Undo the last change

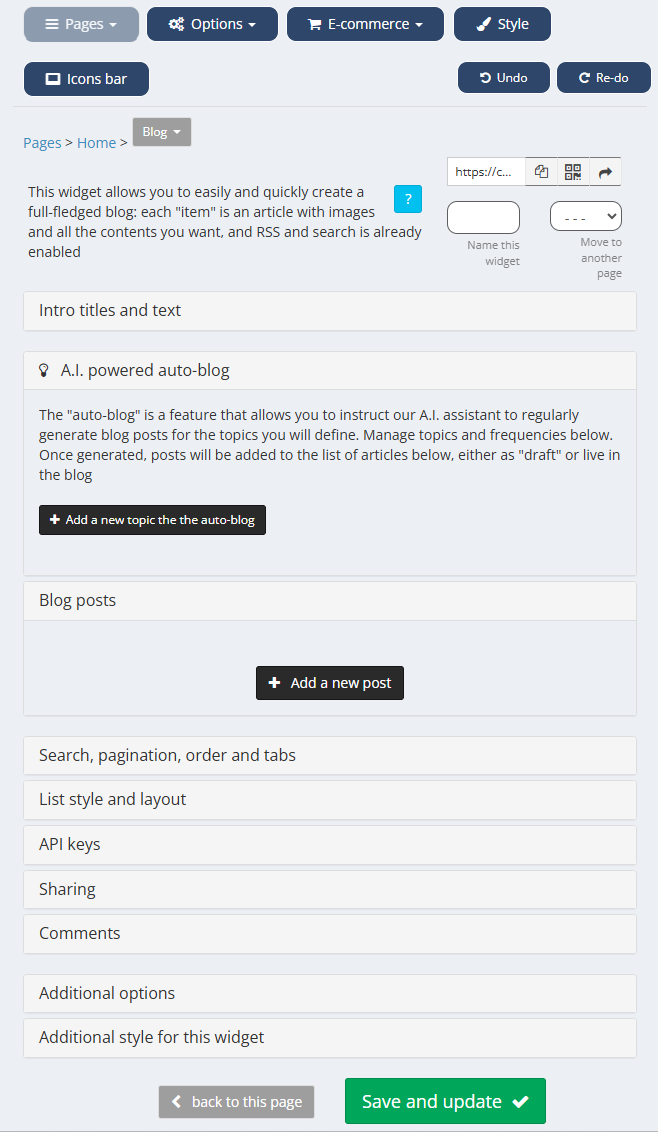click(504, 78)
